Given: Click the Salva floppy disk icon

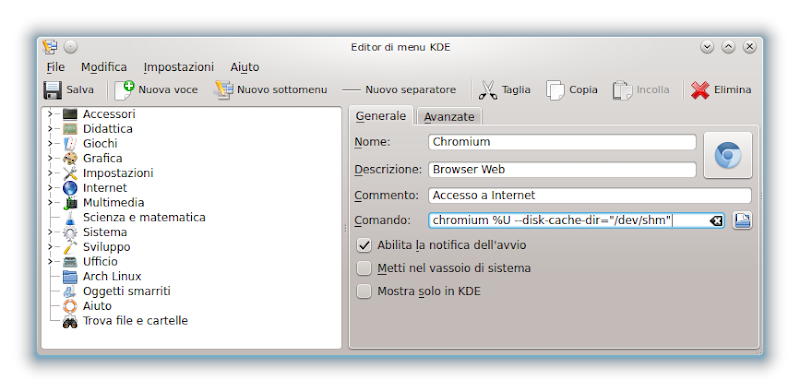Looking at the screenshot, I should point(52,90).
